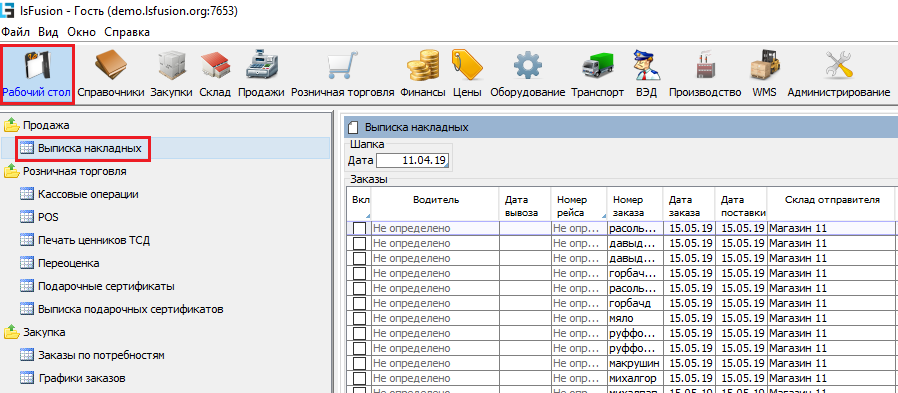The width and height of the screenshot is (898, 393).
Task: Open the Справка menu
Action: 127,32
